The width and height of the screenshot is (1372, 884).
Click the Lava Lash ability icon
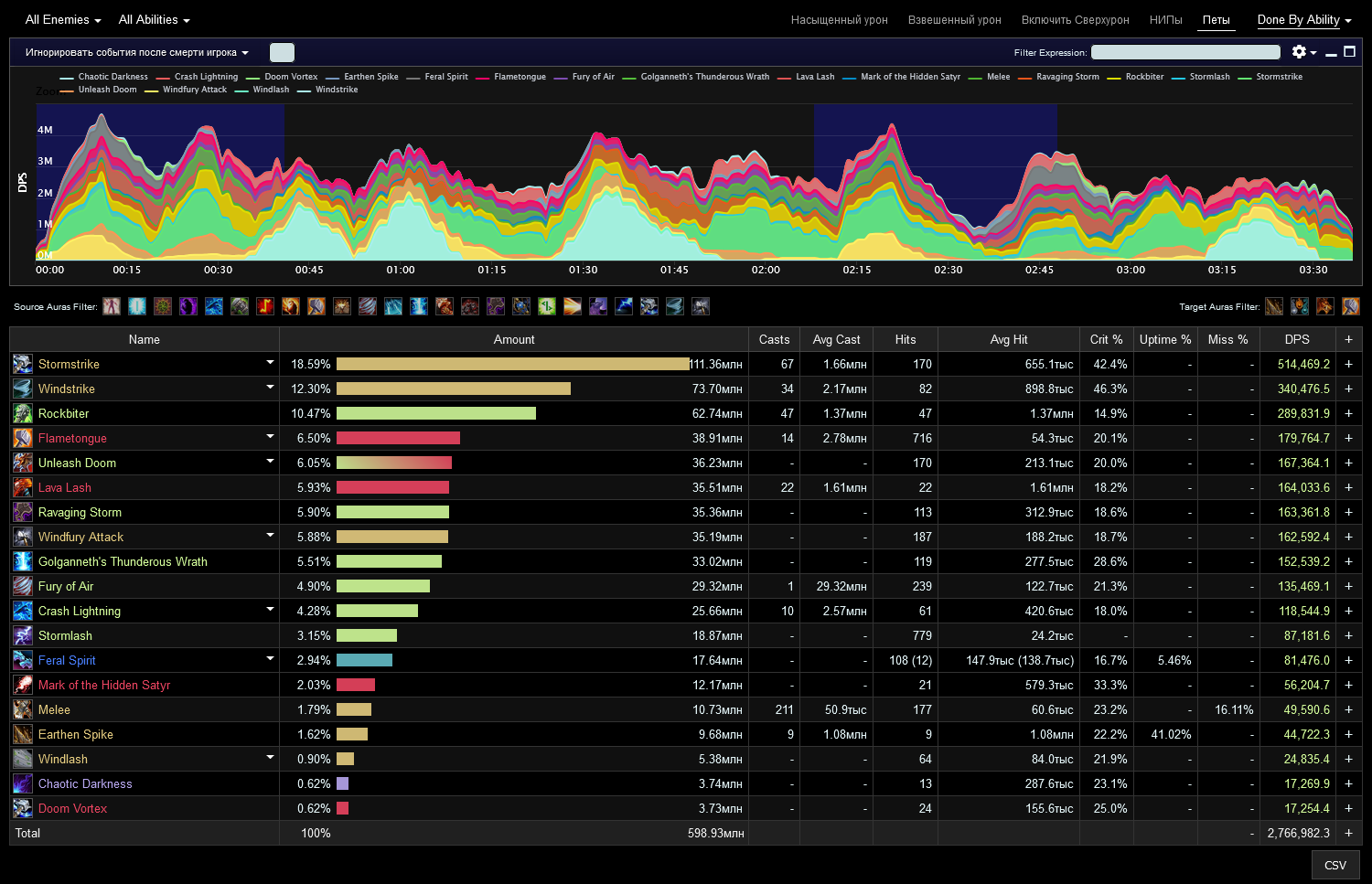[23, 487]
